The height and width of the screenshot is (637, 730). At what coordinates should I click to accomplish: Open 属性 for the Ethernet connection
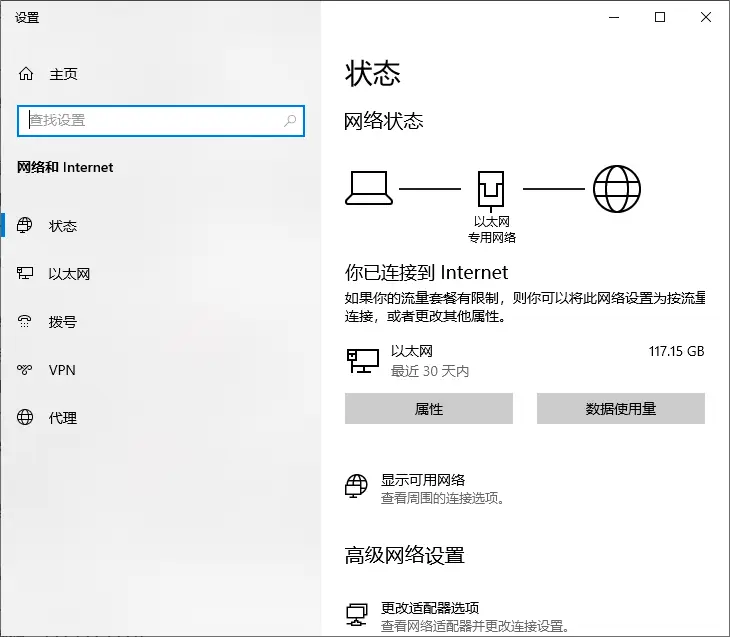429,408
